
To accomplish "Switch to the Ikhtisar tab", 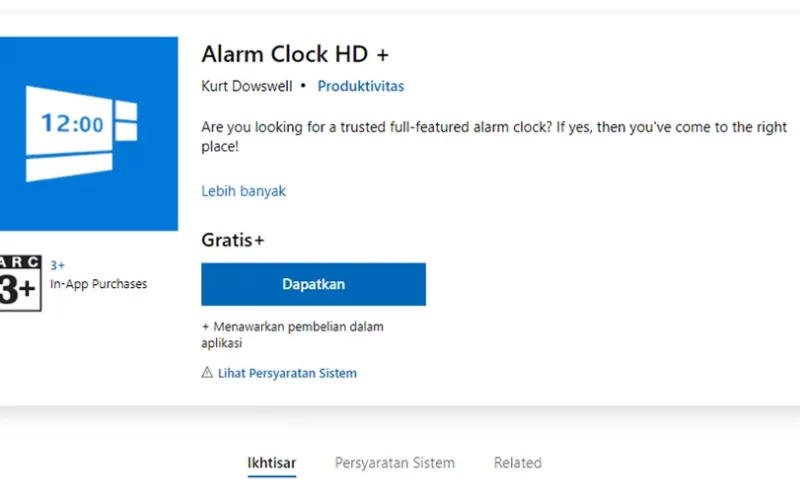I will [x=272, y=463].
